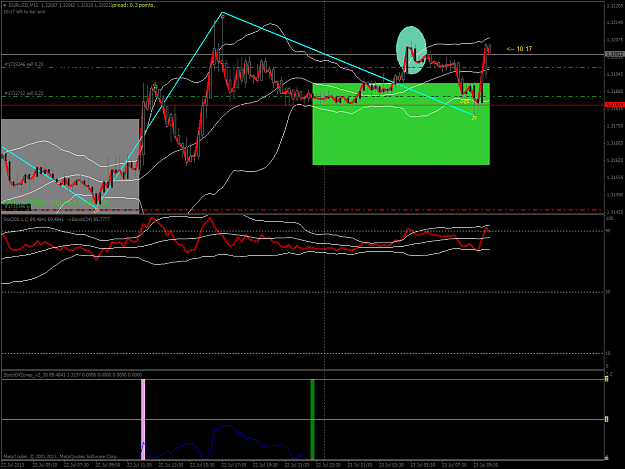Viewport: 625px width, 469px height.
Task: Click the '22 Jul 15:30' time axis label
Action: [202, 465]
